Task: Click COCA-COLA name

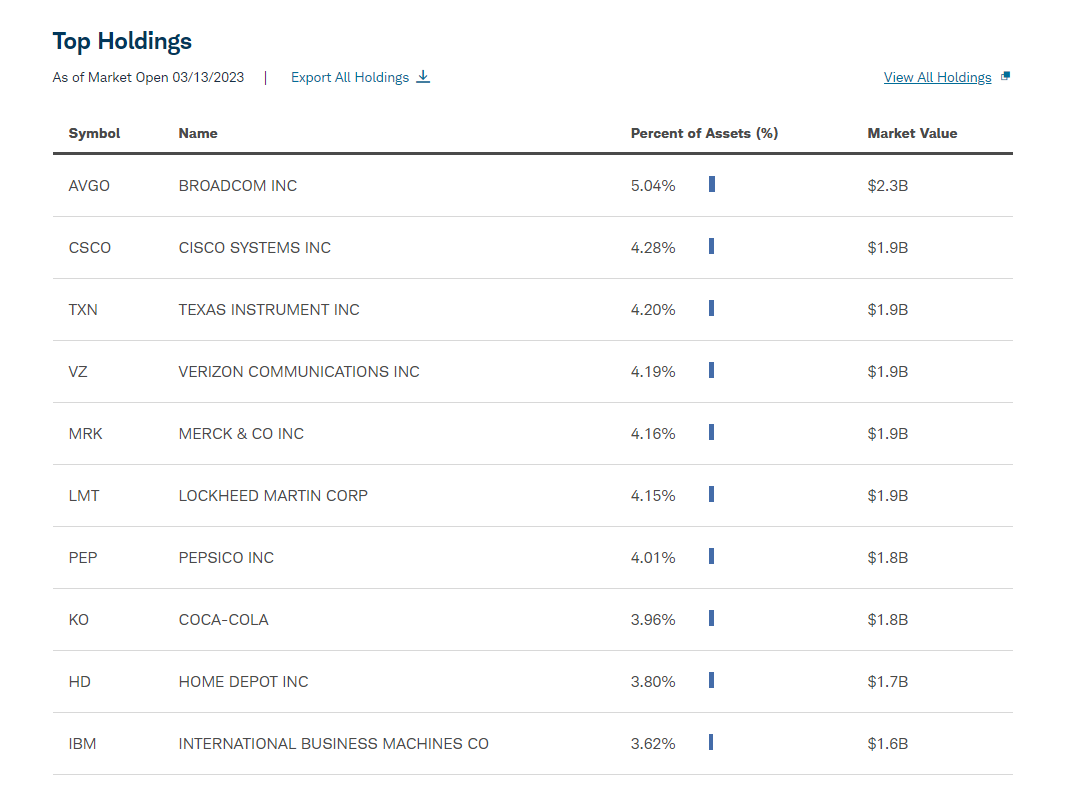Action: (x=224, y=620)
